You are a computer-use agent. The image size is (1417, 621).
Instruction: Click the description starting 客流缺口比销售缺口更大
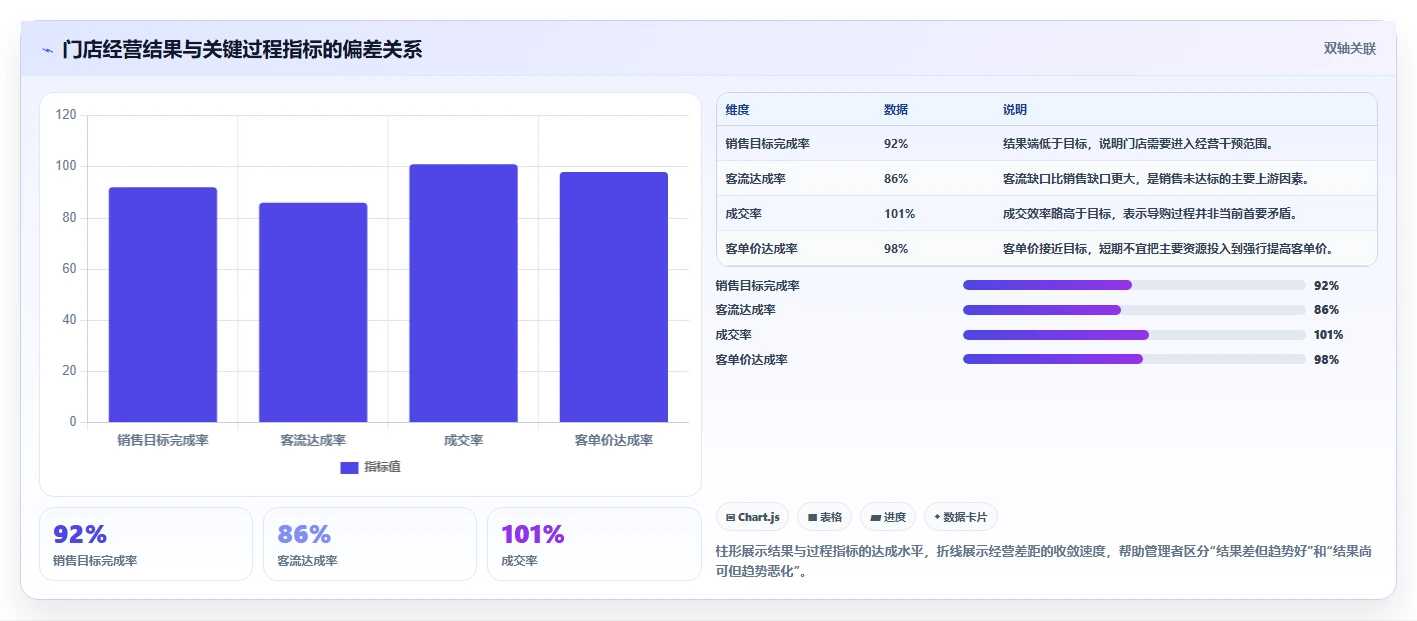pyautogui.click(x=1156, y=178)
